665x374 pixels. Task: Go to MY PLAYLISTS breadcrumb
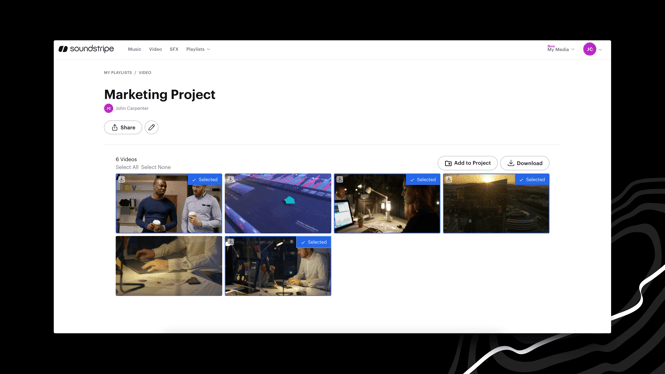point(118,73)
